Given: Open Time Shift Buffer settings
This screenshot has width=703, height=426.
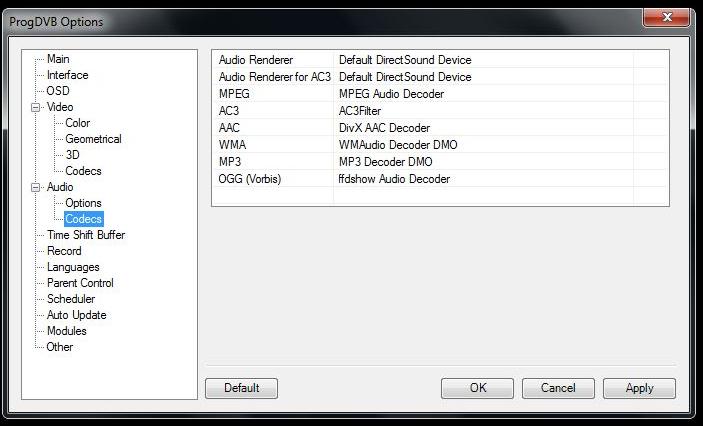Looking at the screenshot, I should (85, 235).
